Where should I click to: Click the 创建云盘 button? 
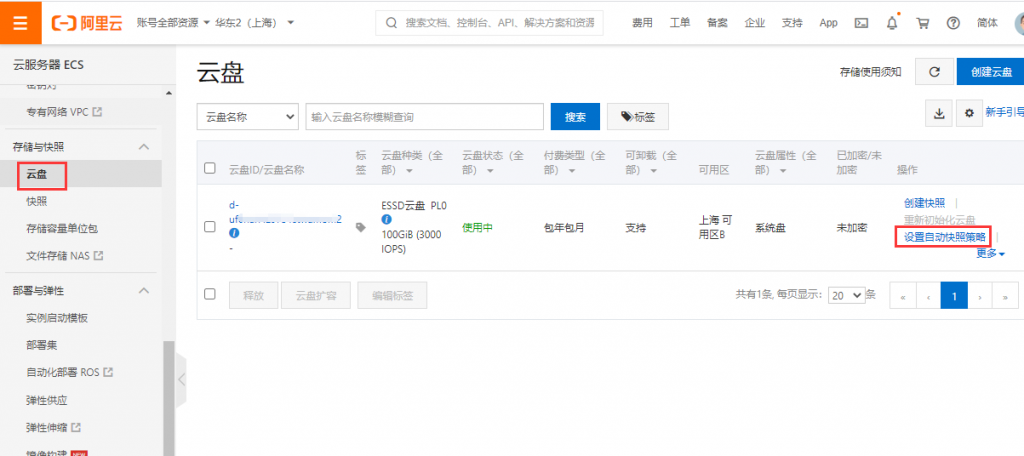click(989, 71)
